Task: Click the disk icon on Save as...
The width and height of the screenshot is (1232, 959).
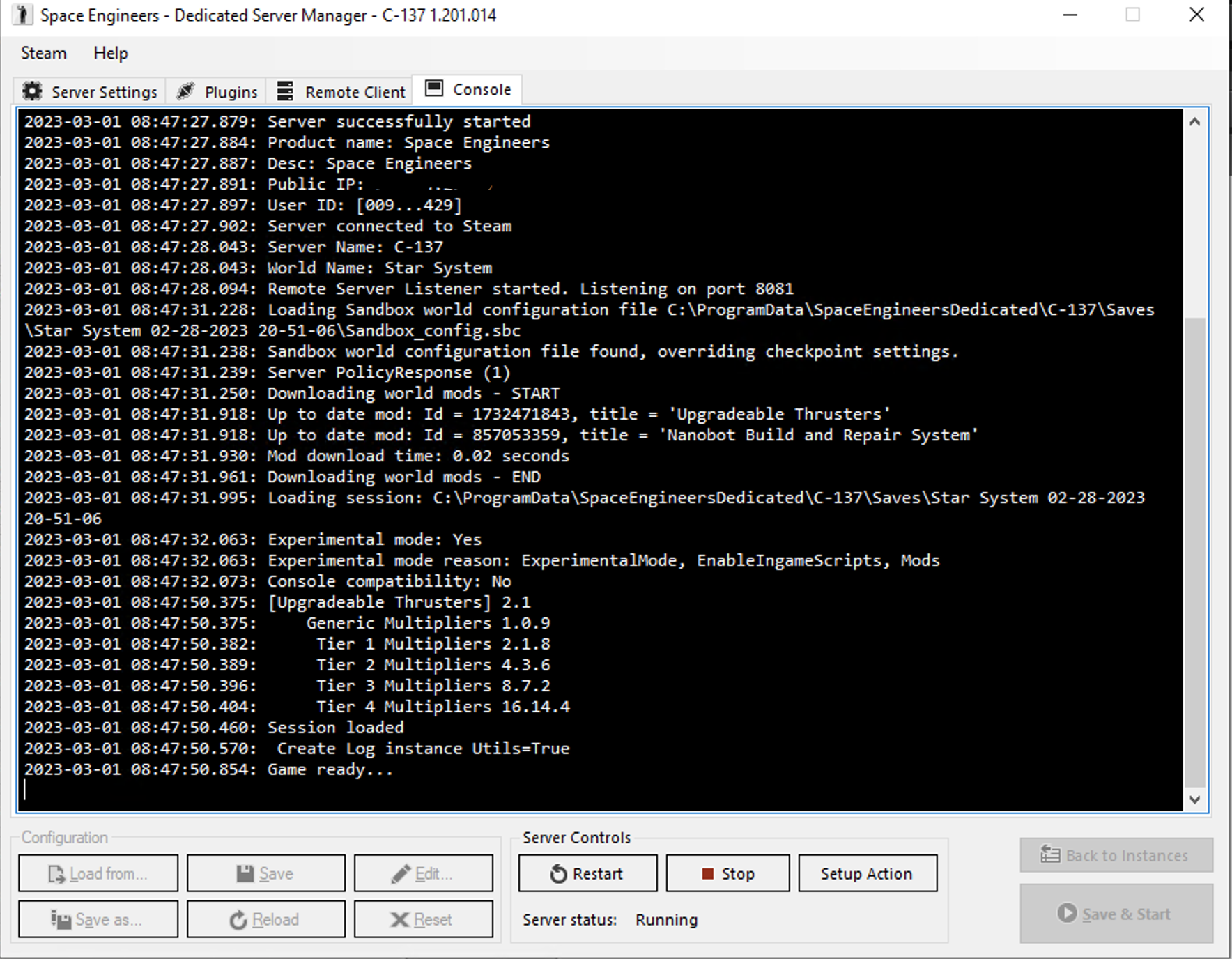Action: pos(61,920)
